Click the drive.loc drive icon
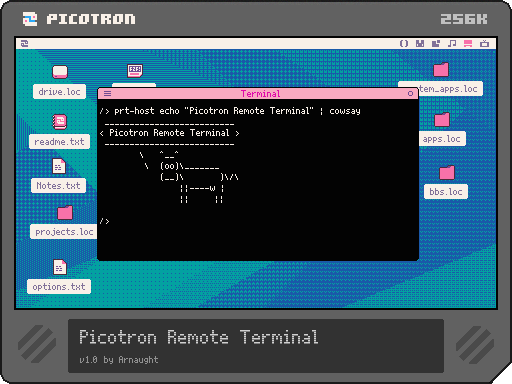Viewport: 512px width, 384px height. (60, 72)
